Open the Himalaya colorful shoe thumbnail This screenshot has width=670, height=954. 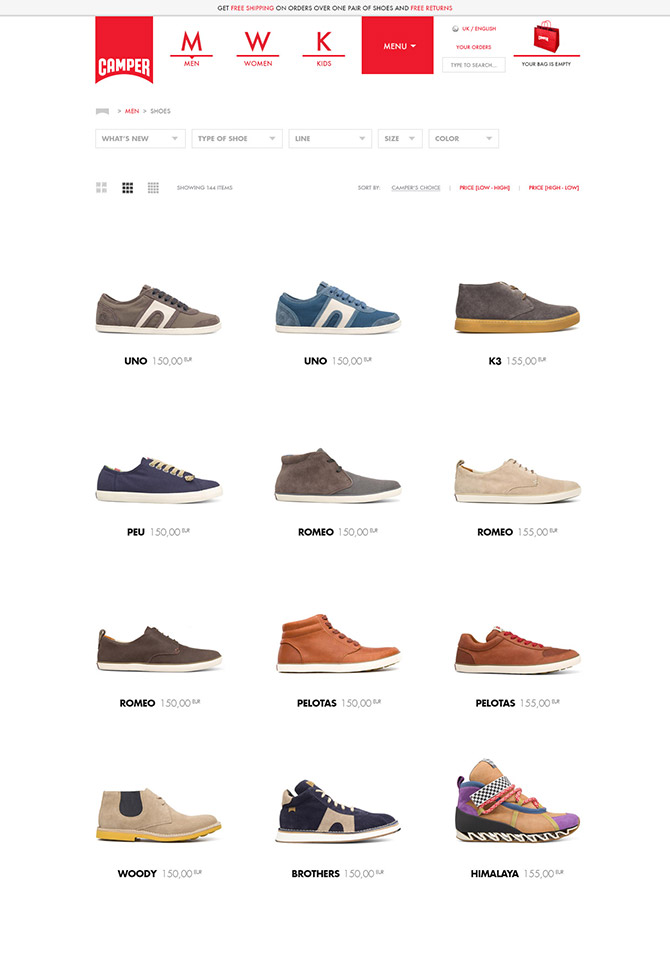(517, 801)
